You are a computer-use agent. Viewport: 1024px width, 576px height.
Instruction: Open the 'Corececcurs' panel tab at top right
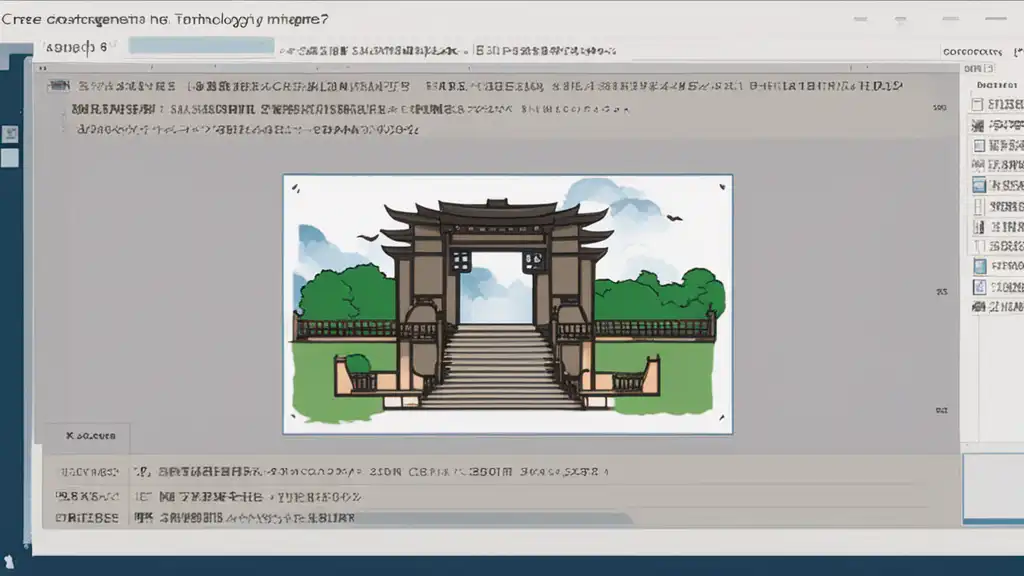click(x=972, y=51)
